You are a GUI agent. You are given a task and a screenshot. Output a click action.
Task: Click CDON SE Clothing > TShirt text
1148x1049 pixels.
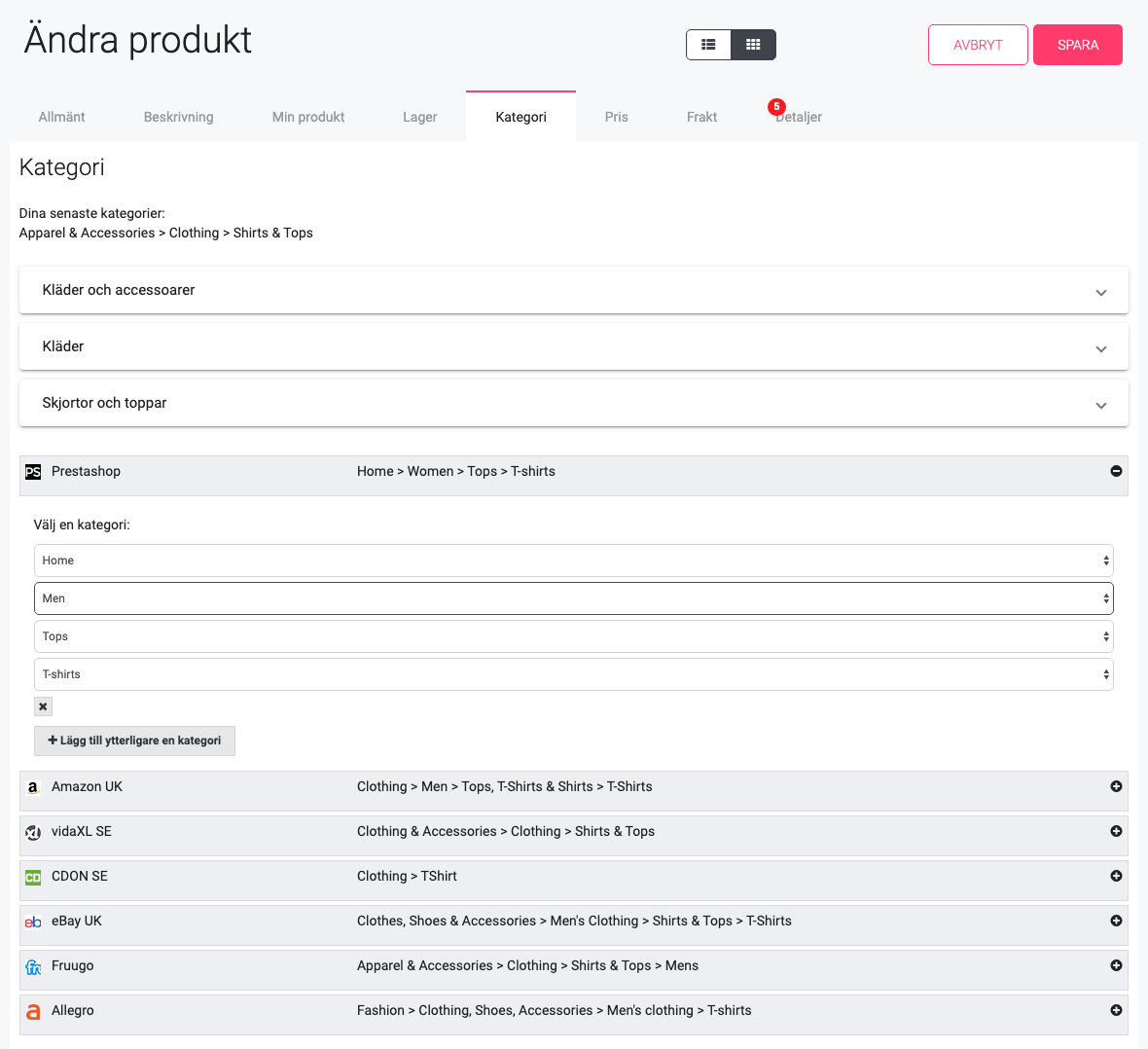[x=407, y=876]
